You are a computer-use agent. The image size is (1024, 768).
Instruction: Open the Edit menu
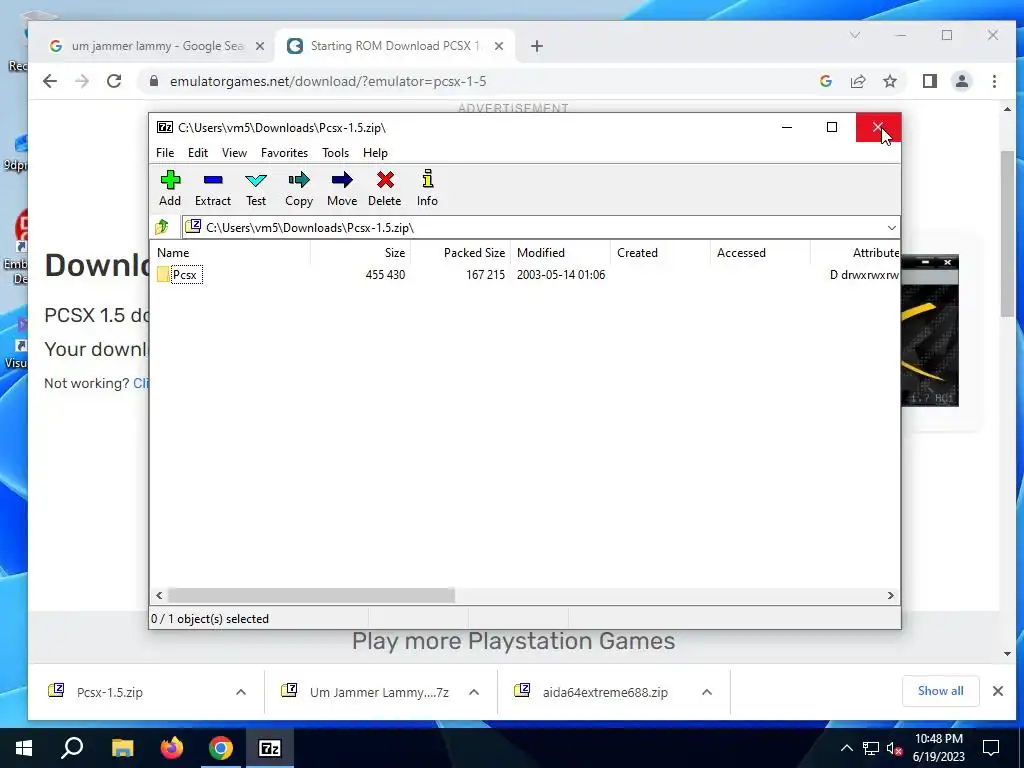point(198,153)
